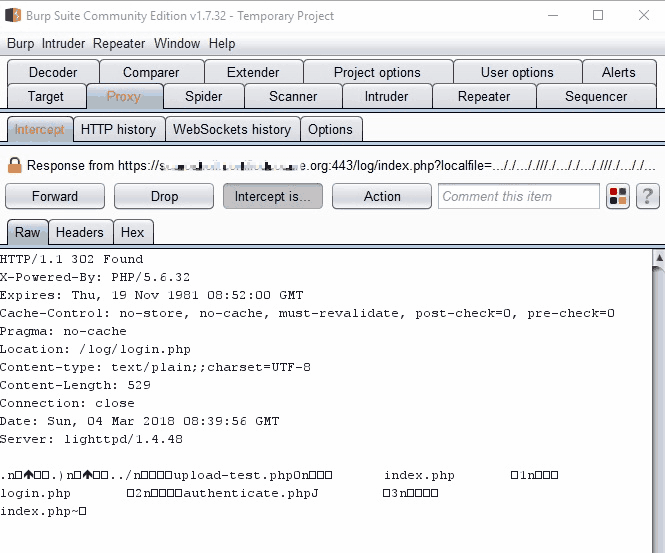Switch to the Comparer tab
The width and height of the screenshot is (665, 553).
pyautogui.click(x=151, y=72)
